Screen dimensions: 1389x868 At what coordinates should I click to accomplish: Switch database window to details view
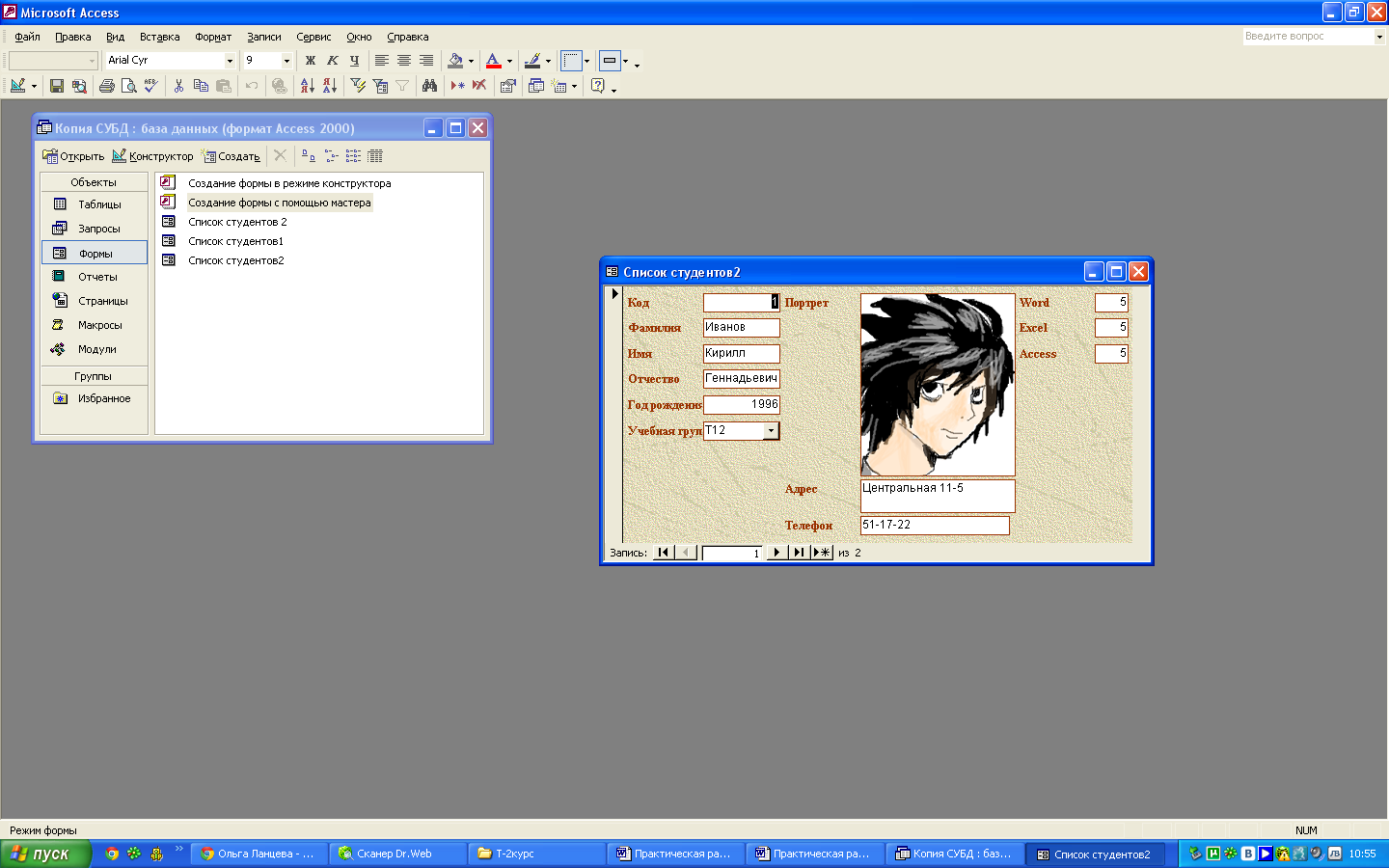[375, 155]
